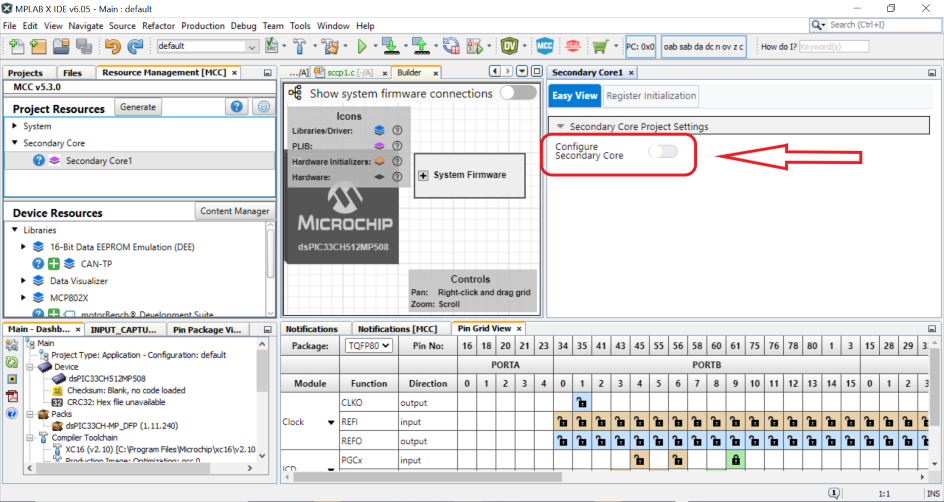Image resolution: width=944 pixels, height=502 pixels.
Task: Click the help icon next to Libraries/Driver
Action: click(397, 130)
